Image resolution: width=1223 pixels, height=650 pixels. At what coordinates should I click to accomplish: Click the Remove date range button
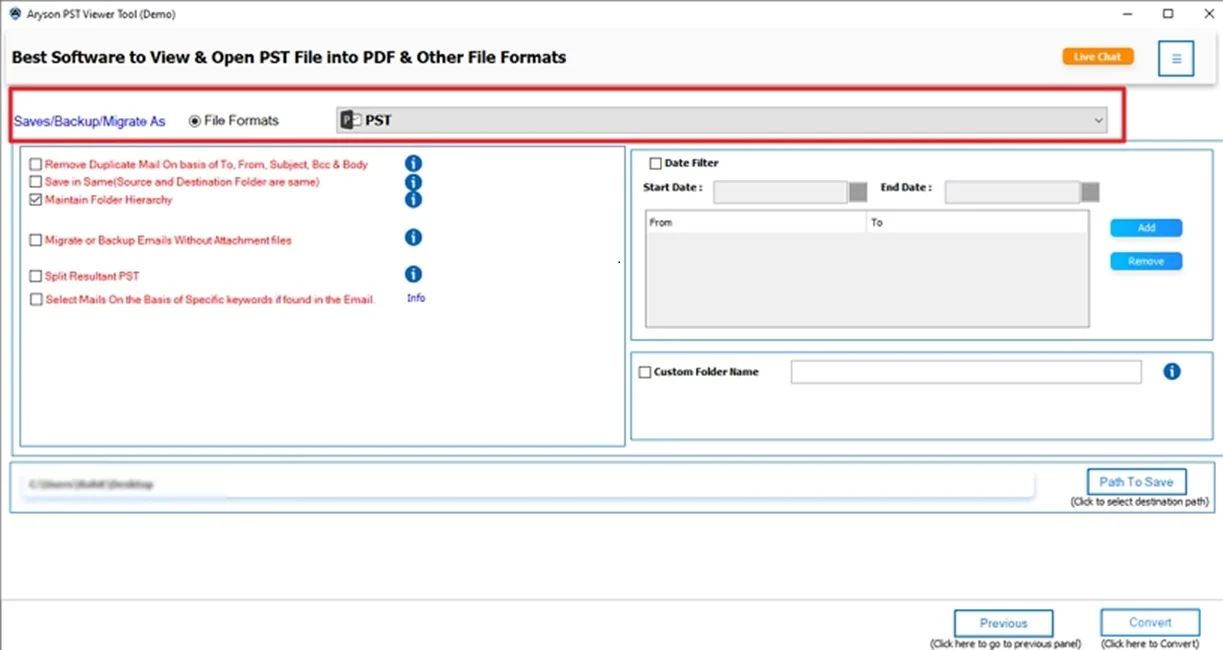1146,261
